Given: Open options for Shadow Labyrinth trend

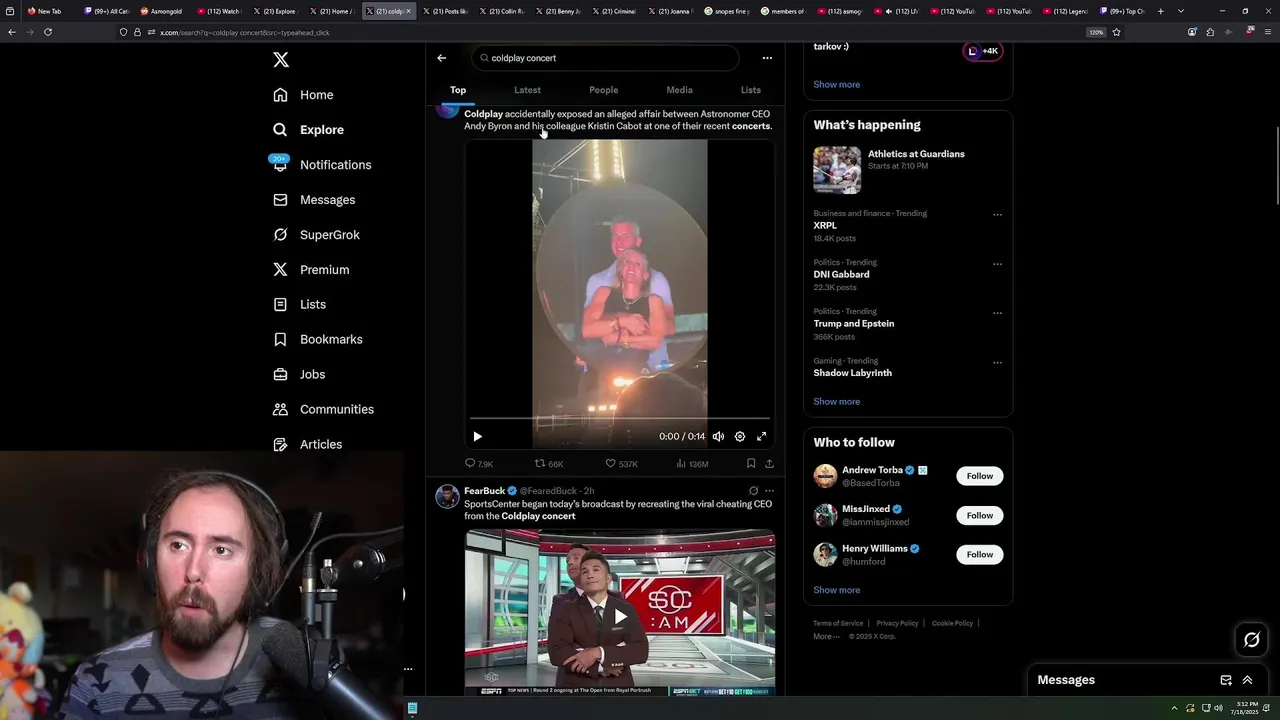Looking at the screenshot, I should (x=997, y=362).
